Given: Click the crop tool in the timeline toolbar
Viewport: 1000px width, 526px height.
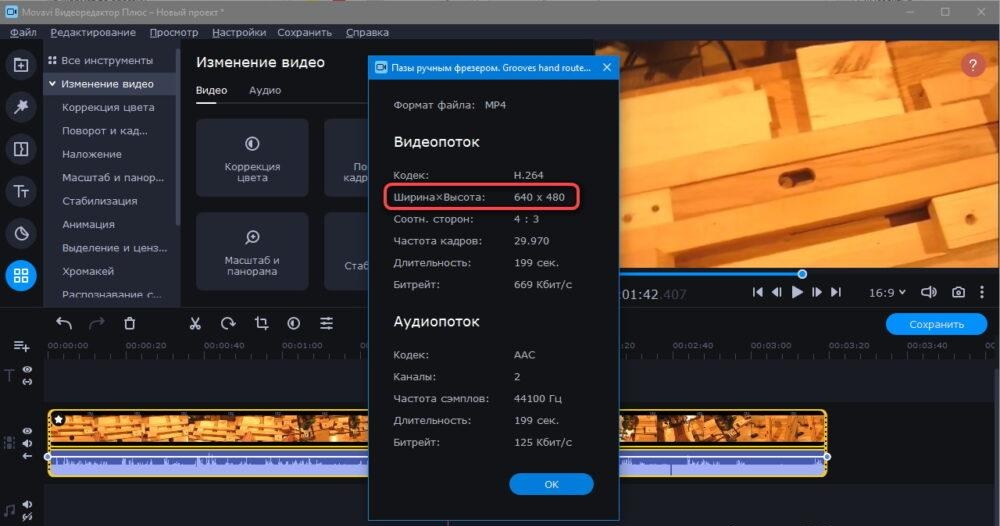Looking at the screenshot, I should click(x=261, y=323).
